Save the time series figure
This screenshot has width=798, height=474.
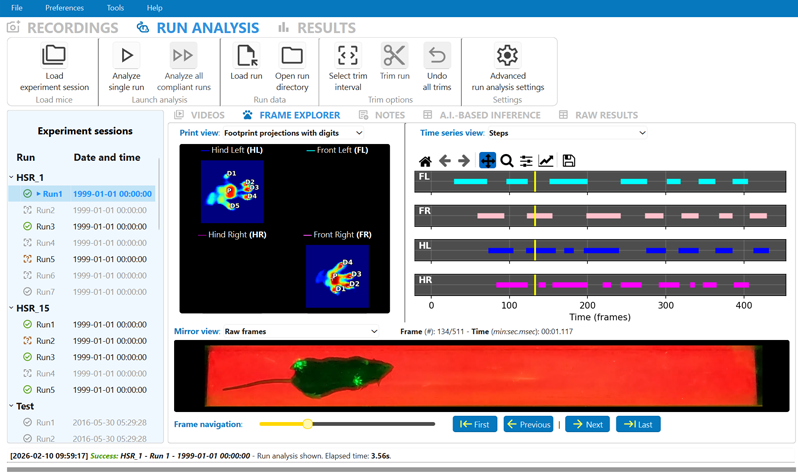coord(569,161)
